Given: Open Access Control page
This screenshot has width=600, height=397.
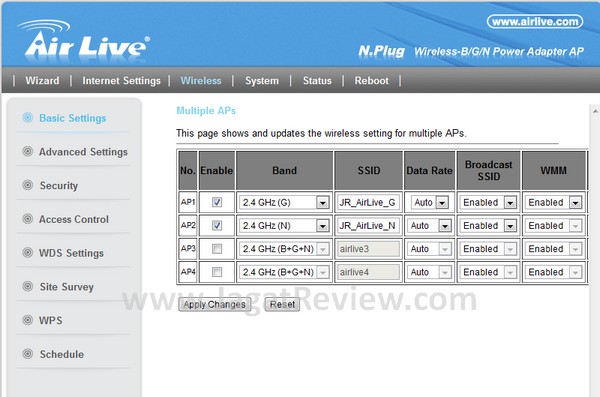Looking at the screenshot, I should coord(74,219).
